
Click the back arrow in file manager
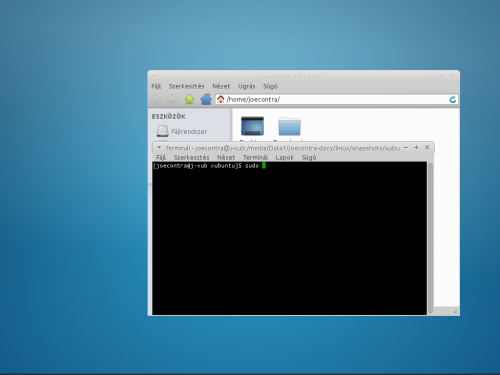pyautogui.click(x=157, y=99)
